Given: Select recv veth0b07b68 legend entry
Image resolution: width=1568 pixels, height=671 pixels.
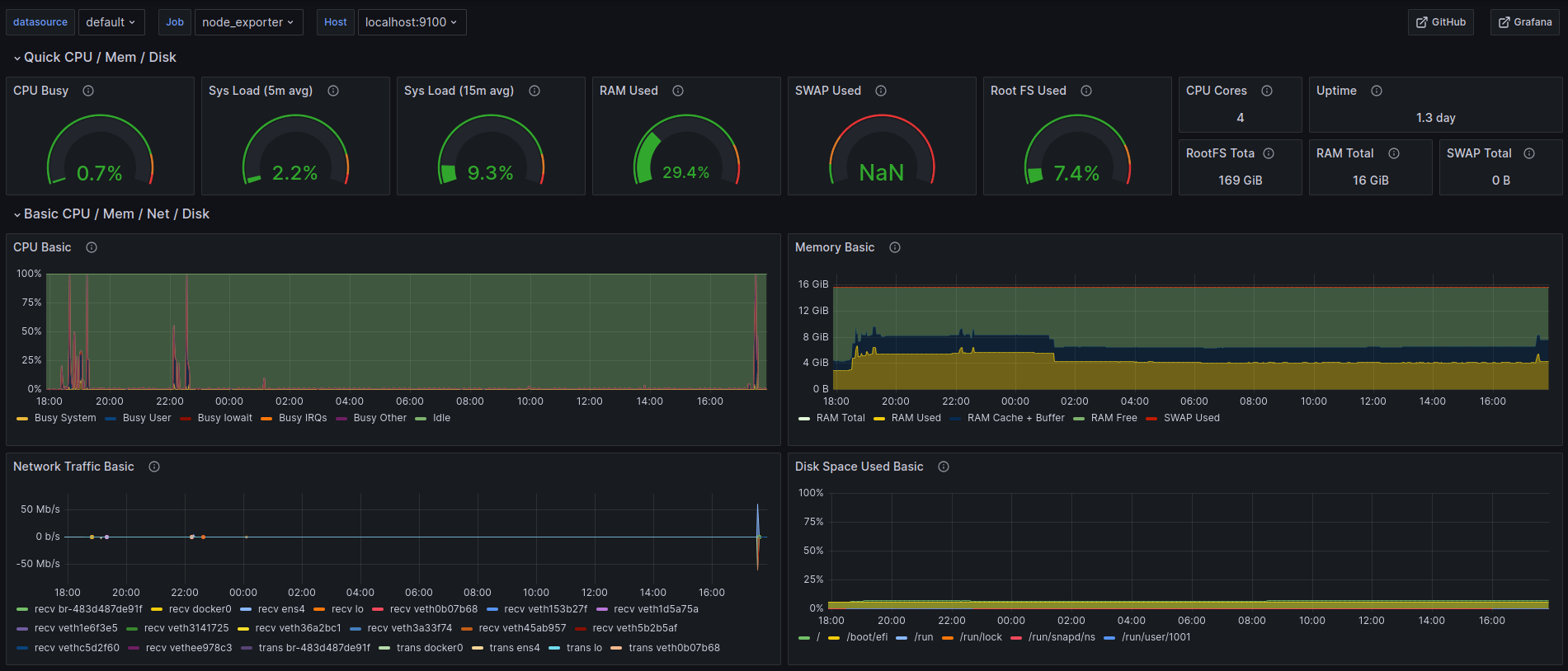Looking at the screenshot, I should tap(434, 609).
